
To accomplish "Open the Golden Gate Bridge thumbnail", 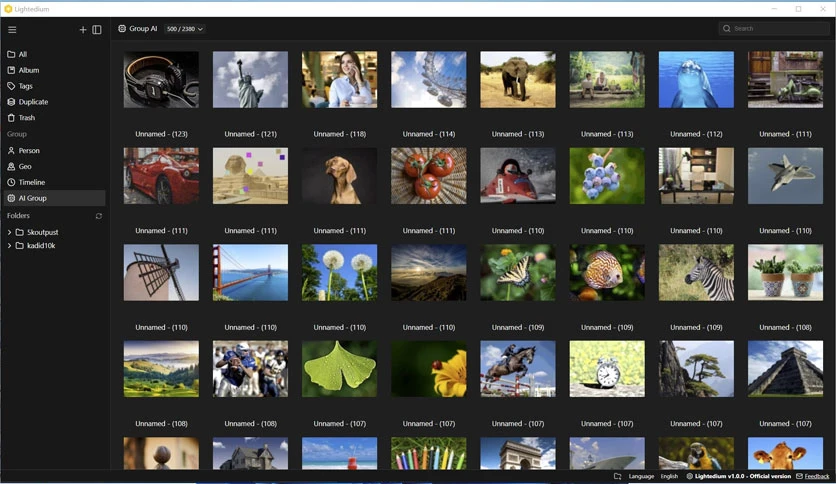I will [x=250, y=272].
